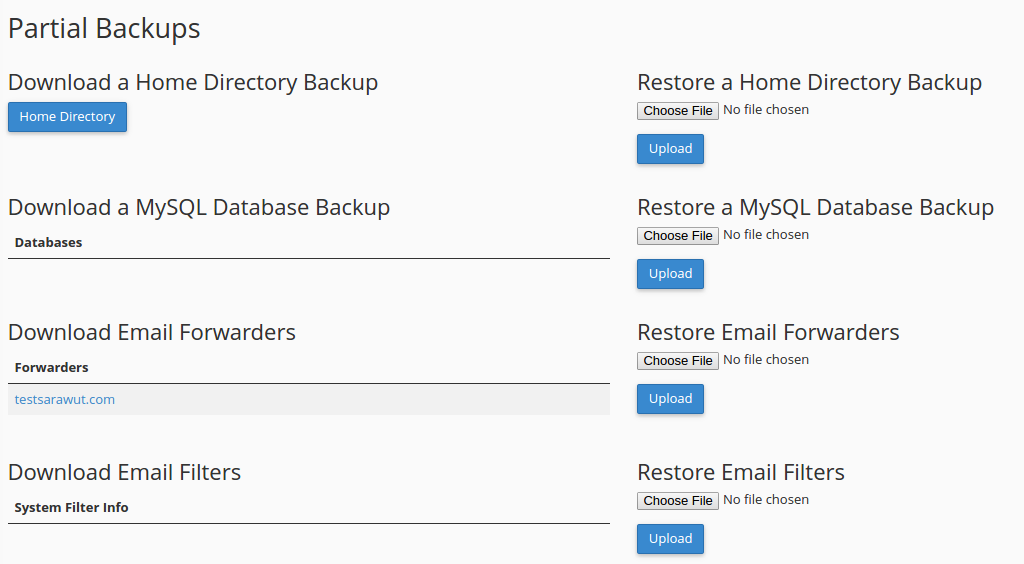Choose file for Home Directory restore
Image resolution: width=1024 pixels, height=564 pixels.
678,110
